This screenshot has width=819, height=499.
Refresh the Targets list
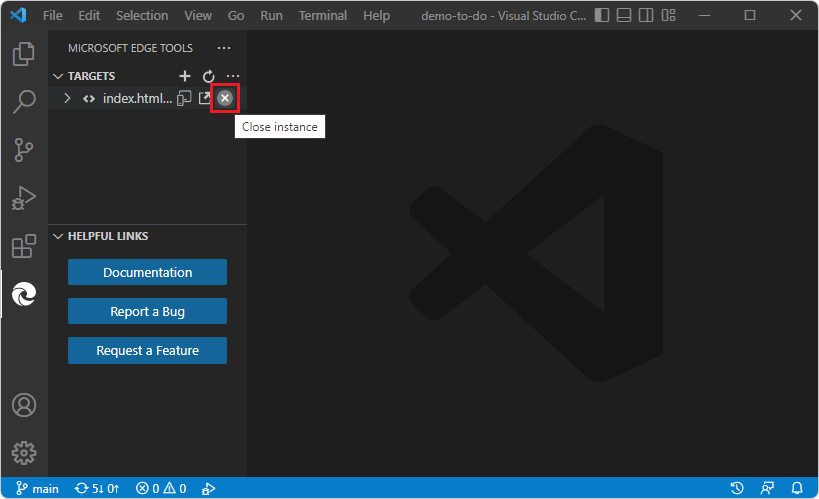point(208,76)
